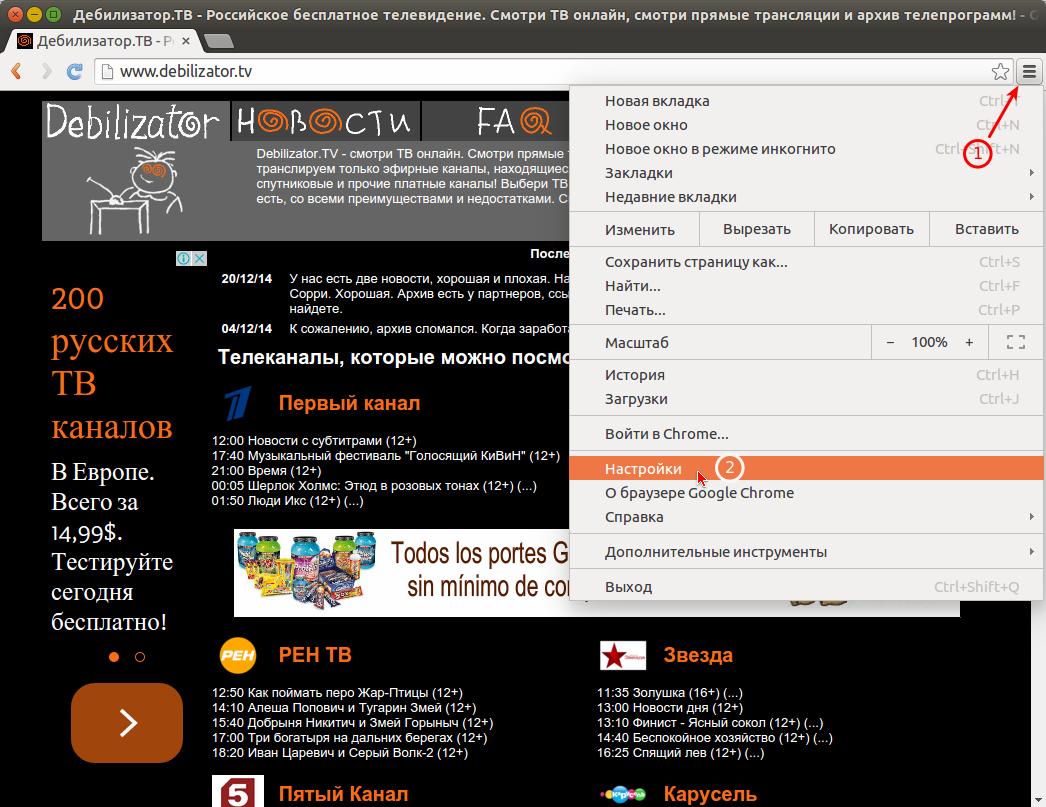This screenshot has height=807, width=1046.
Task: Open the Первый канал link
Action: [349, 404]
